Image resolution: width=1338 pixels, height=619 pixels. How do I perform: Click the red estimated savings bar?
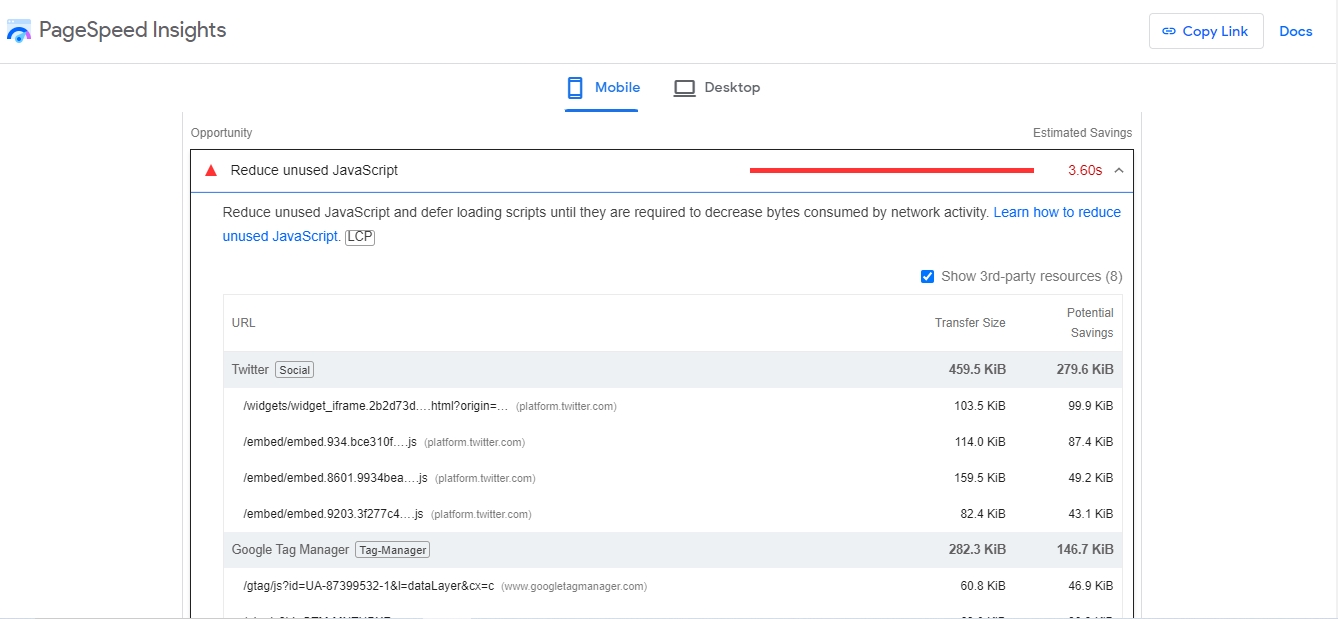tap(892, 171)
